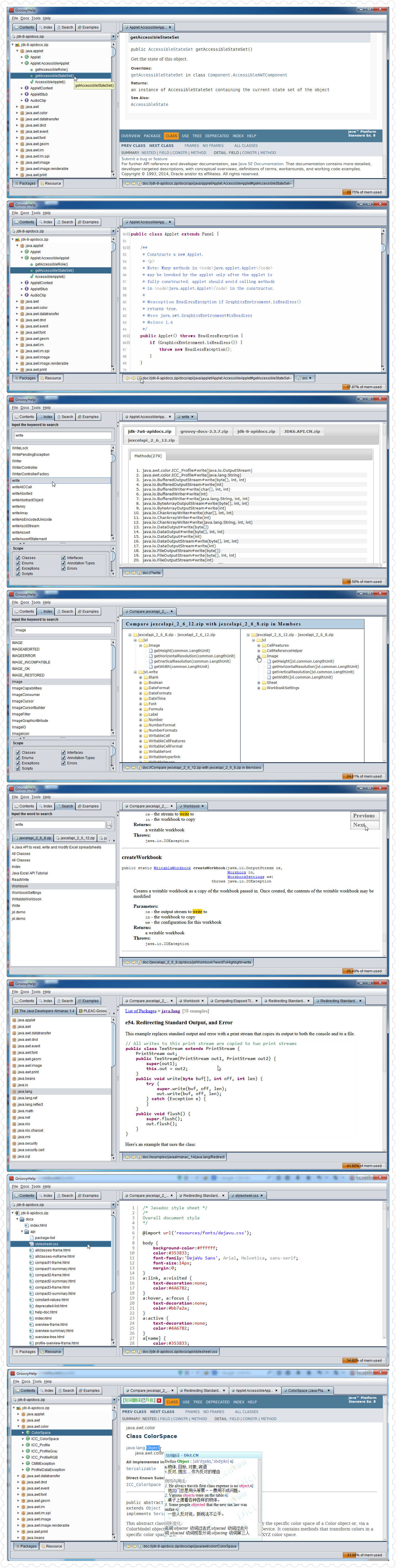Switch to the jexcelapi_2_6_12.zip search results tab
396x1568 pixels.
point(77,838)
